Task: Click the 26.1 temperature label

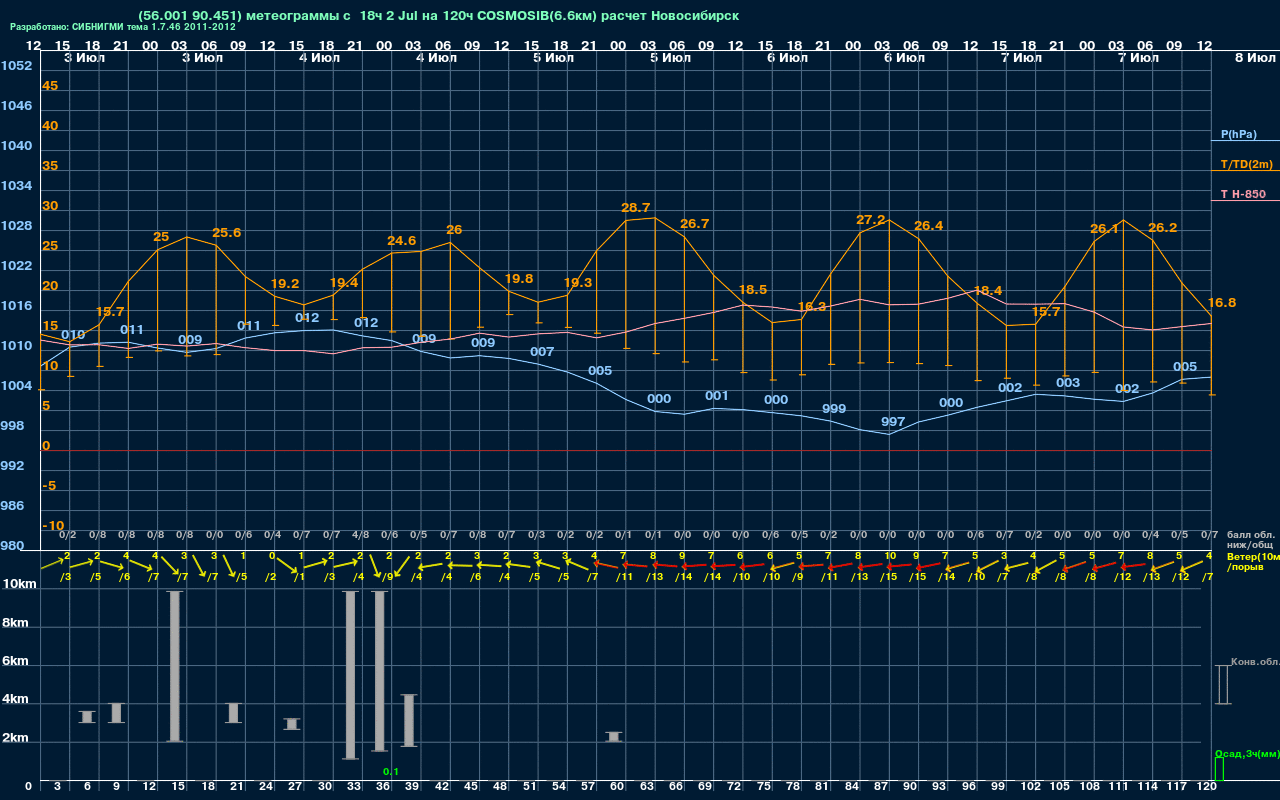Action: point(1104,229)
